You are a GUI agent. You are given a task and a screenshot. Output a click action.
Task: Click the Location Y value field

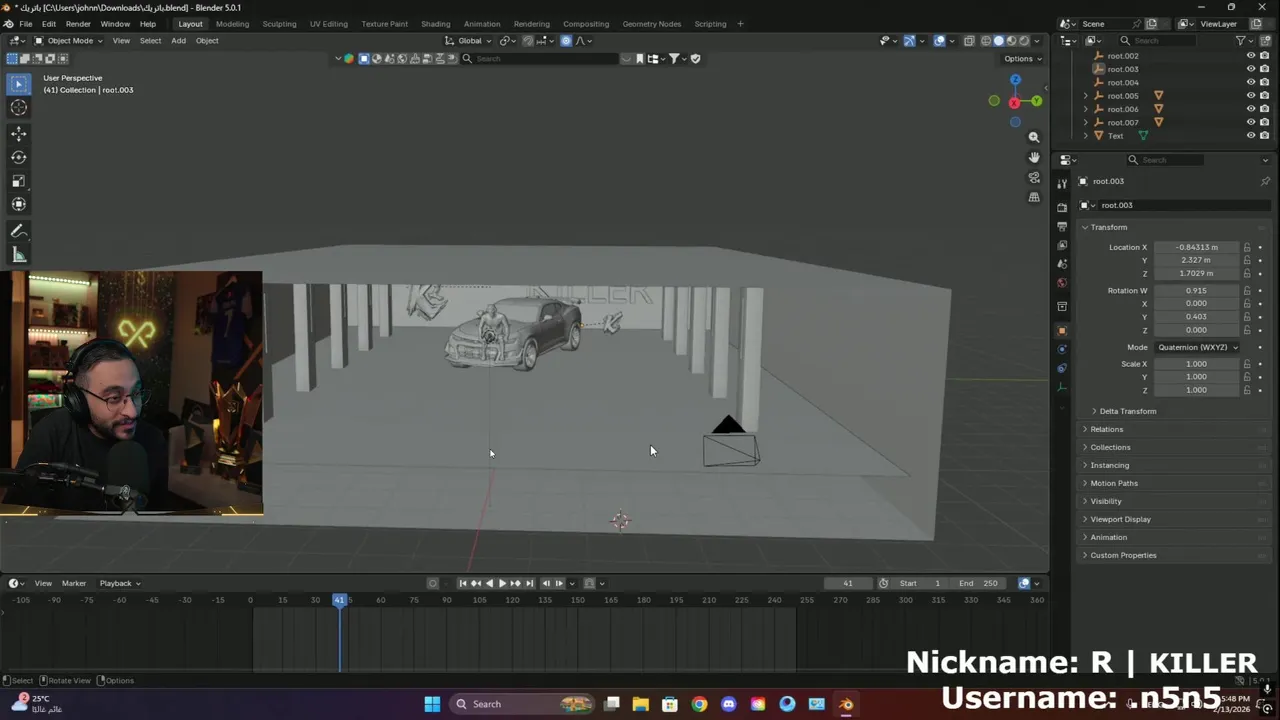click(x=1197, y=260)
